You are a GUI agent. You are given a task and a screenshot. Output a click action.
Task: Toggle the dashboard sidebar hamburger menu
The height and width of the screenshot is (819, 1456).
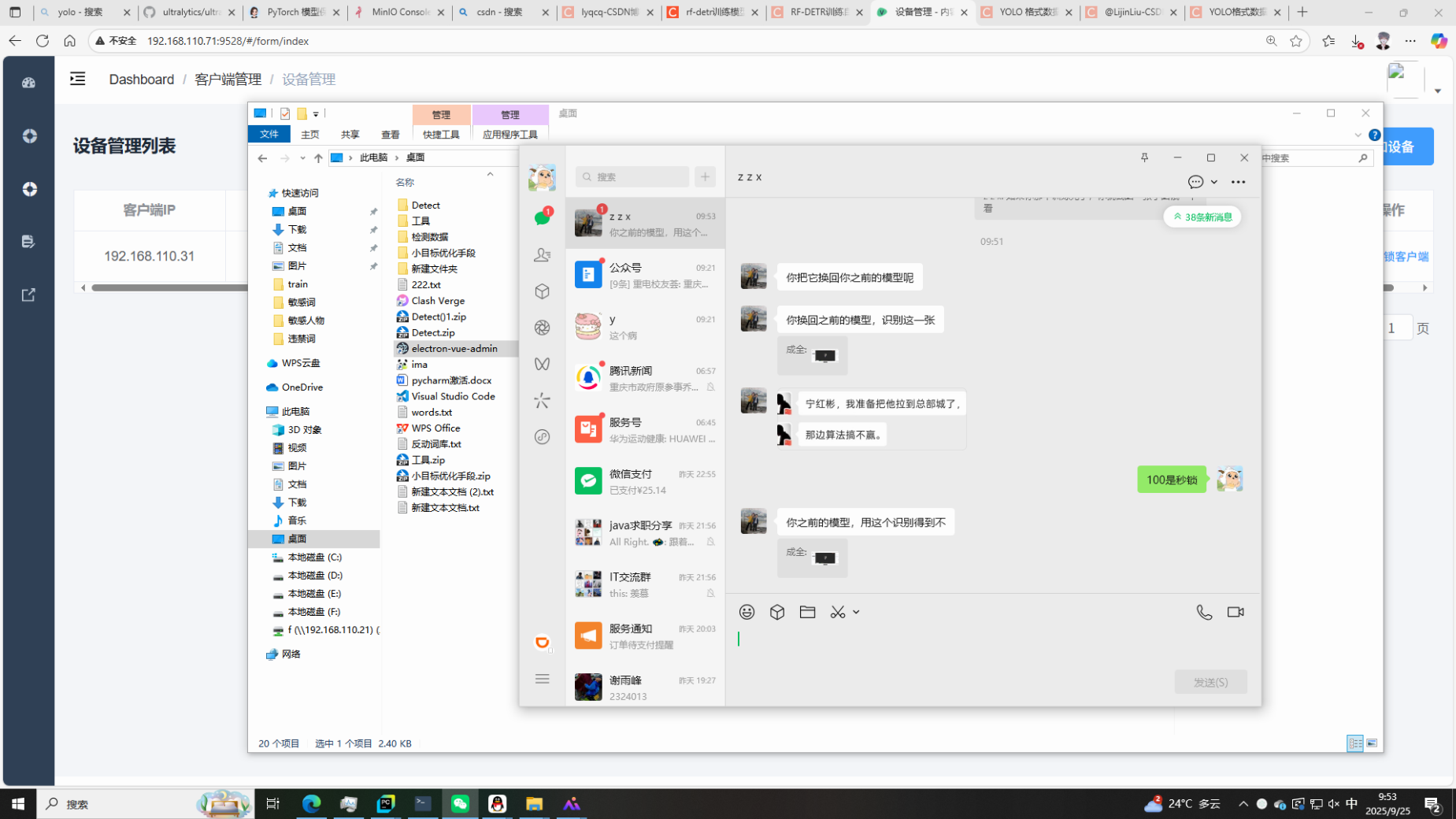pos(77,79)
